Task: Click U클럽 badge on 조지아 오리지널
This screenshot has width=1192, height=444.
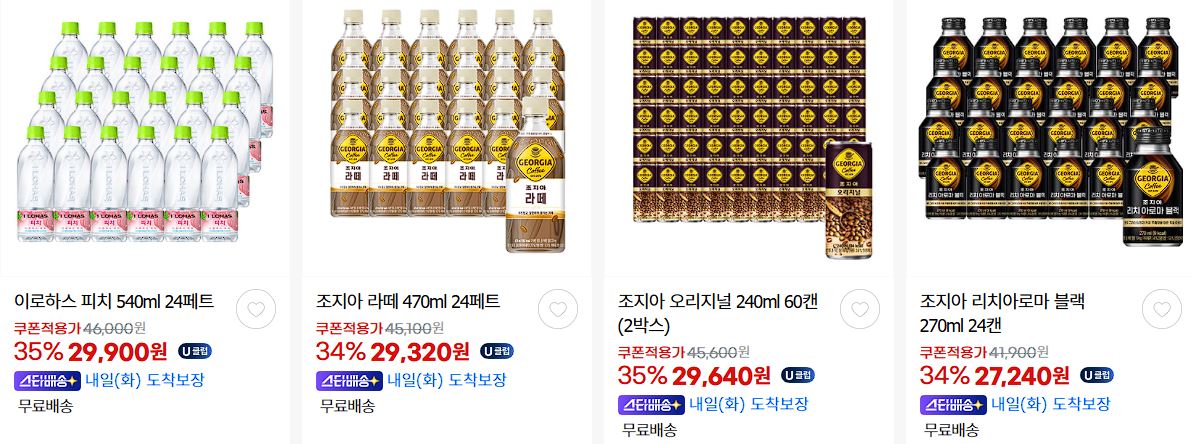Action: [x=797, y=375]
